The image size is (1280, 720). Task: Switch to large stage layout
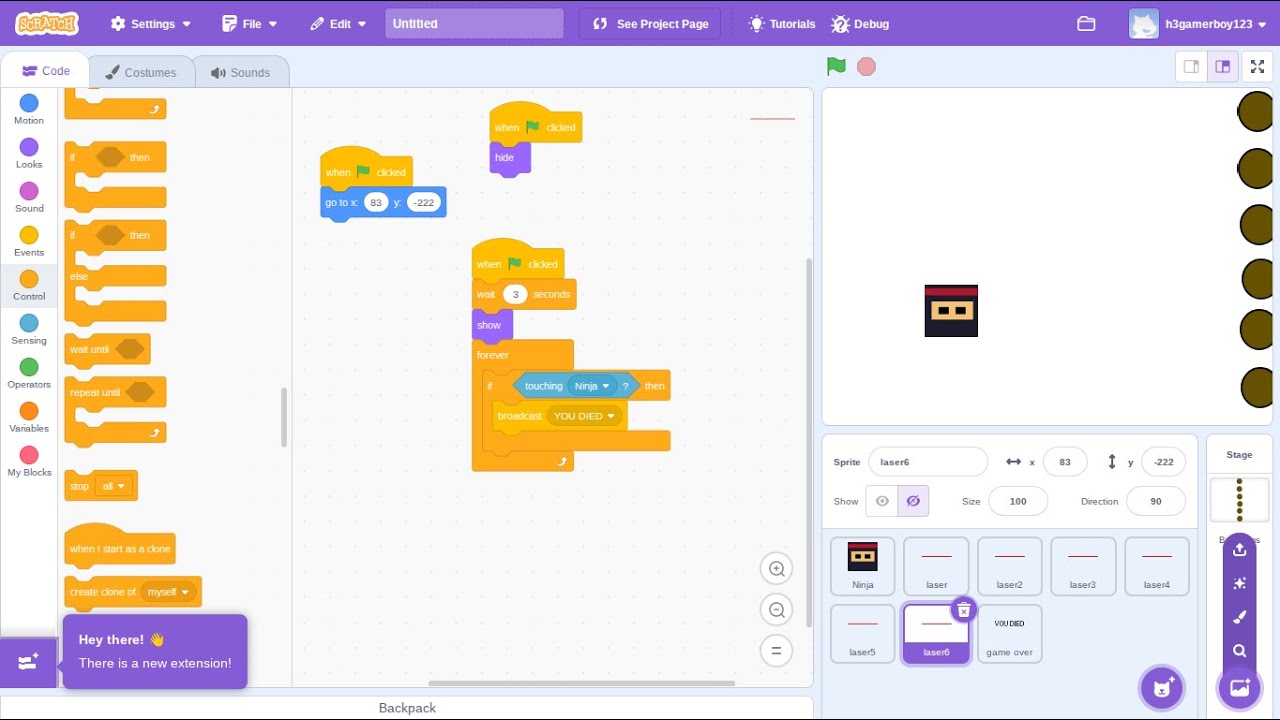coord(1222,67)
